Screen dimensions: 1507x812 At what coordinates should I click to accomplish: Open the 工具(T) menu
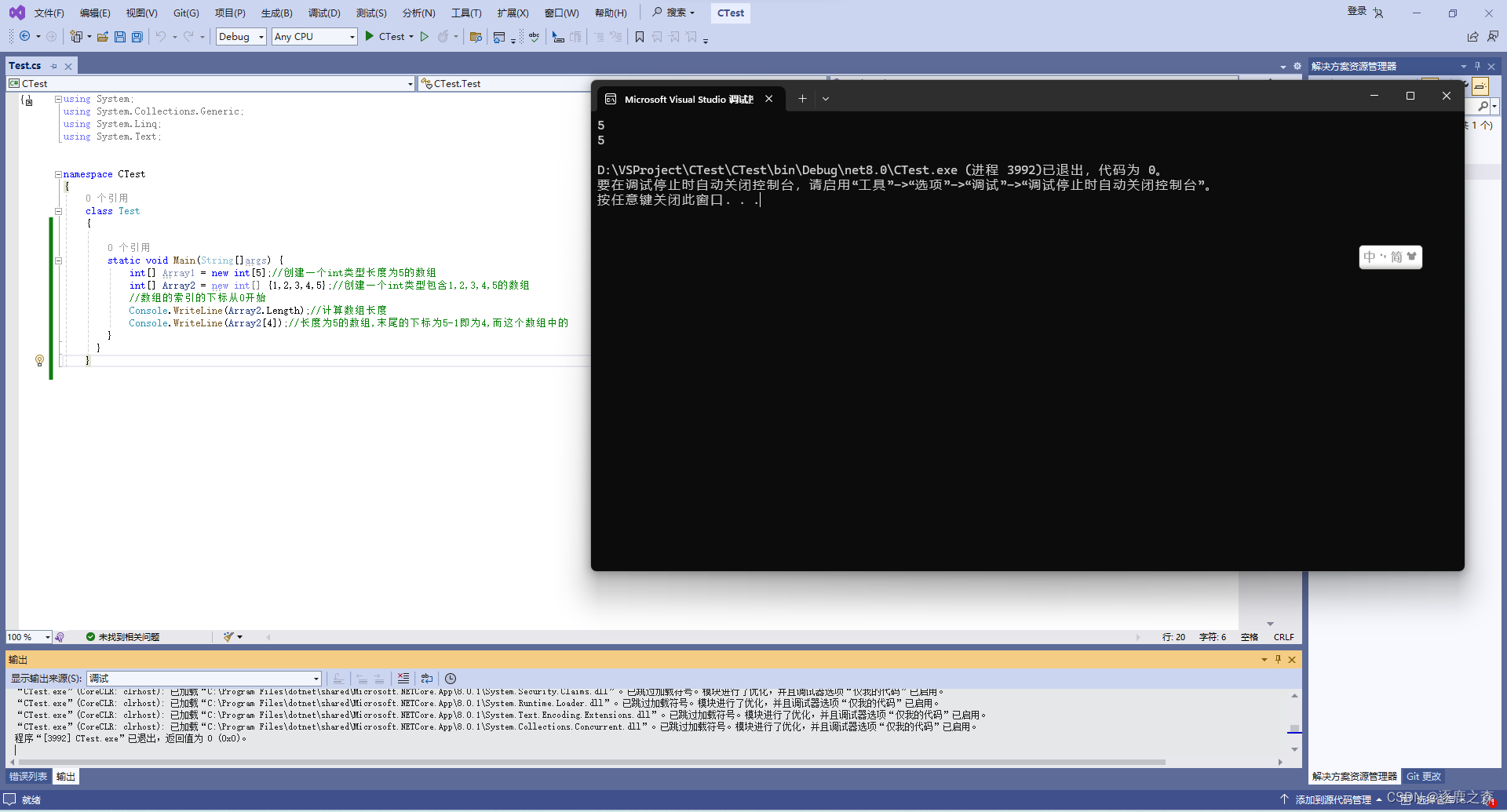point(466,13)
